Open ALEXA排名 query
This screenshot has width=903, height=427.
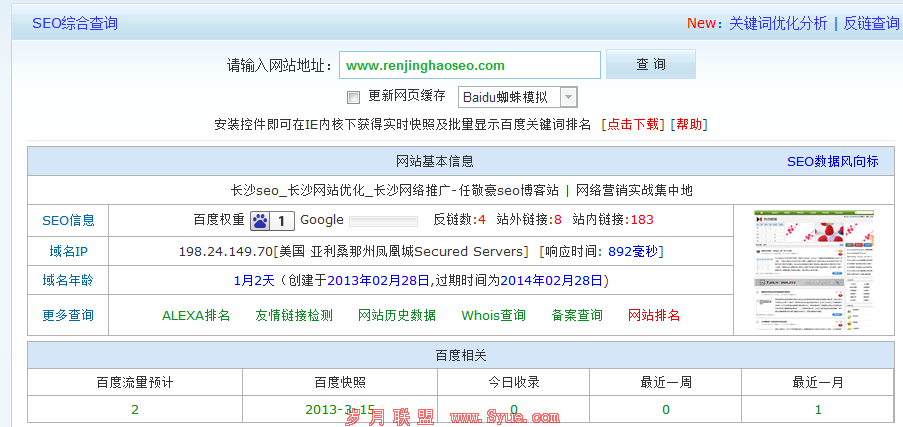click(196, 315)
